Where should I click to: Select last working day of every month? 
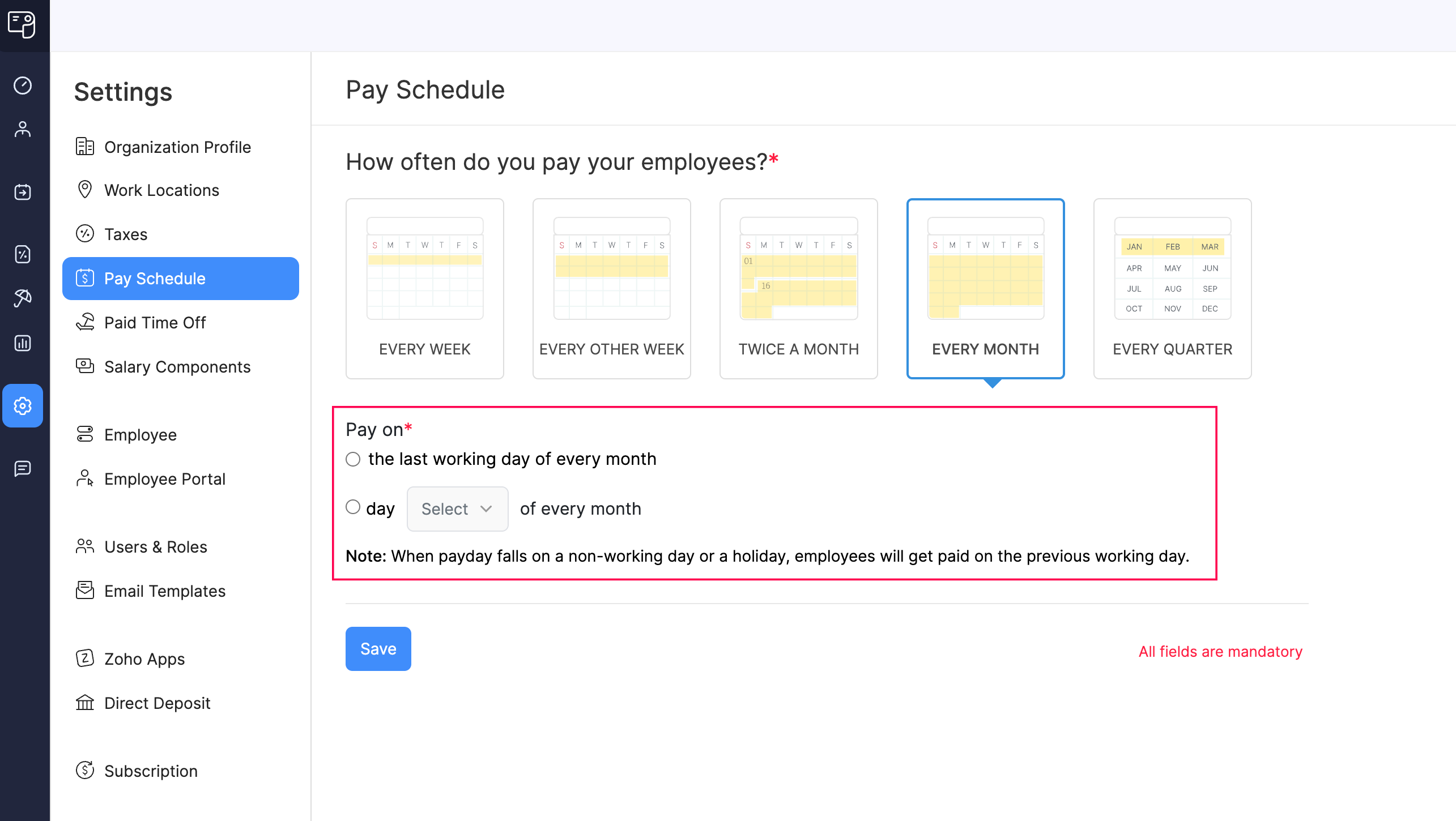tap(353, 459)
